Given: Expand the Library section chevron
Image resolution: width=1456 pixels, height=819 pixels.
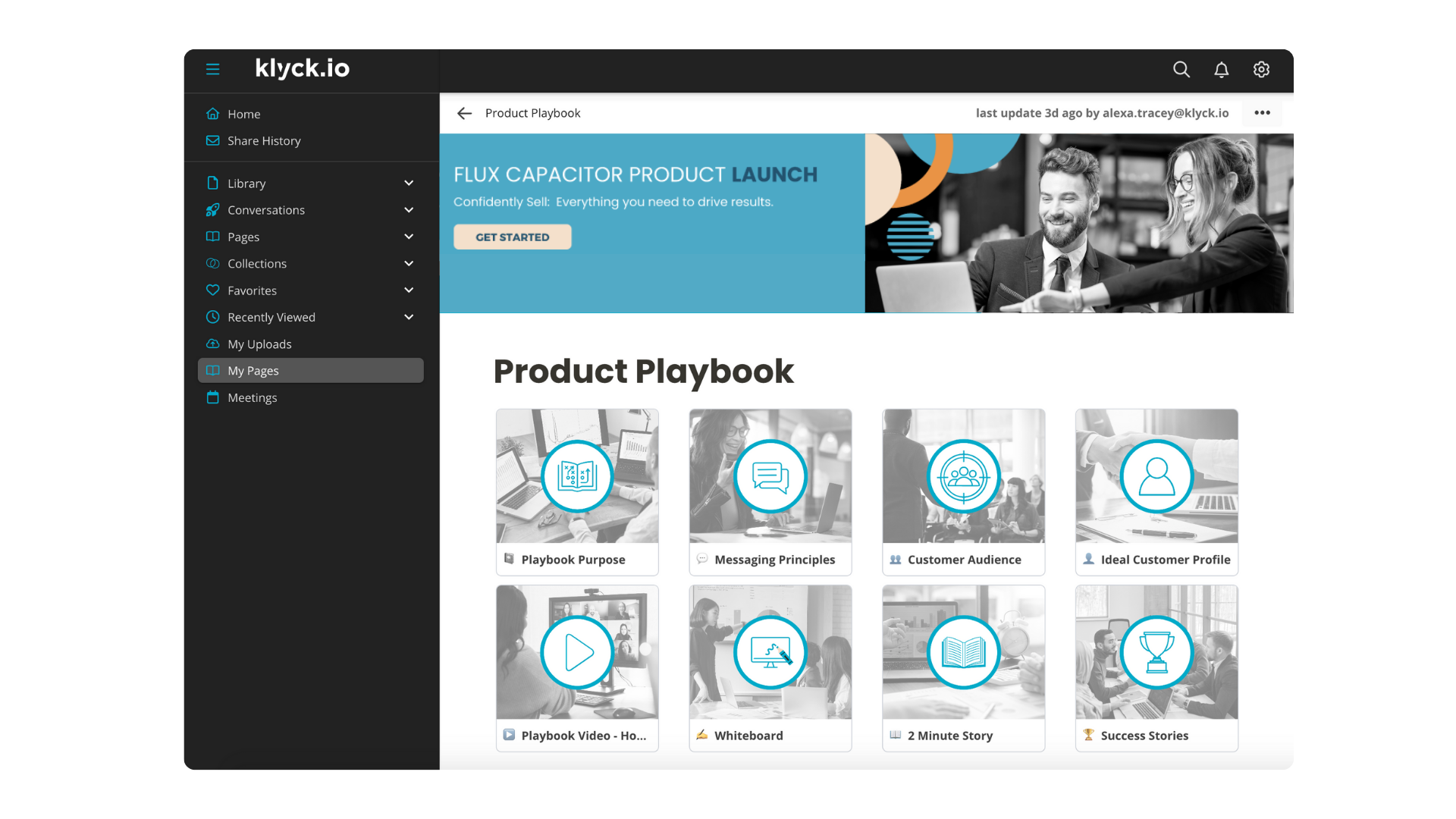Looking at the screenshot, I should [408, 183].
